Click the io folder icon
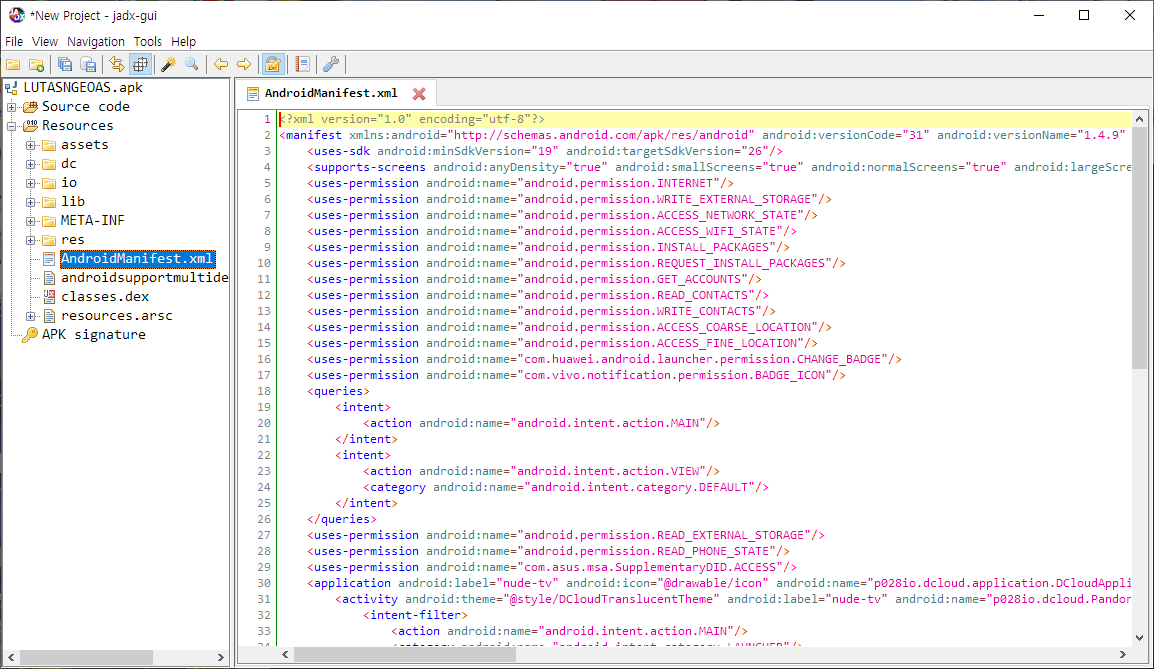 49,183
